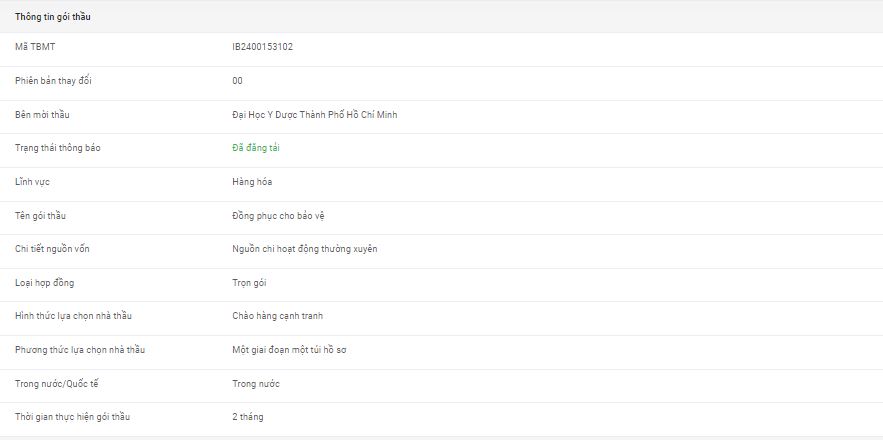Viewport: 883px width, 440px height.
Task: Click the "Thông tin gói thầu" section header
Action: tap(55, 17)
